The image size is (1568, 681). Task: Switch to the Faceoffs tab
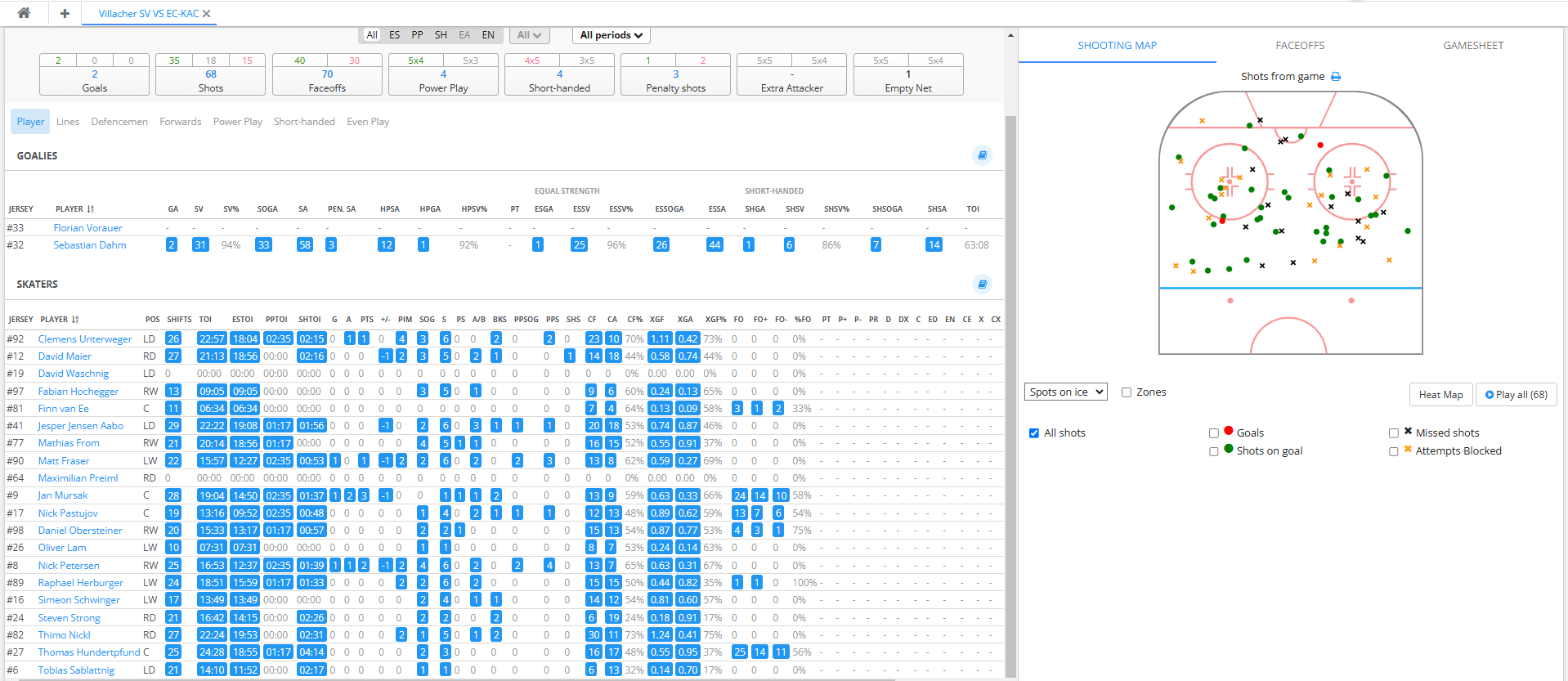pyautogui.click(x=1300, y=46)
